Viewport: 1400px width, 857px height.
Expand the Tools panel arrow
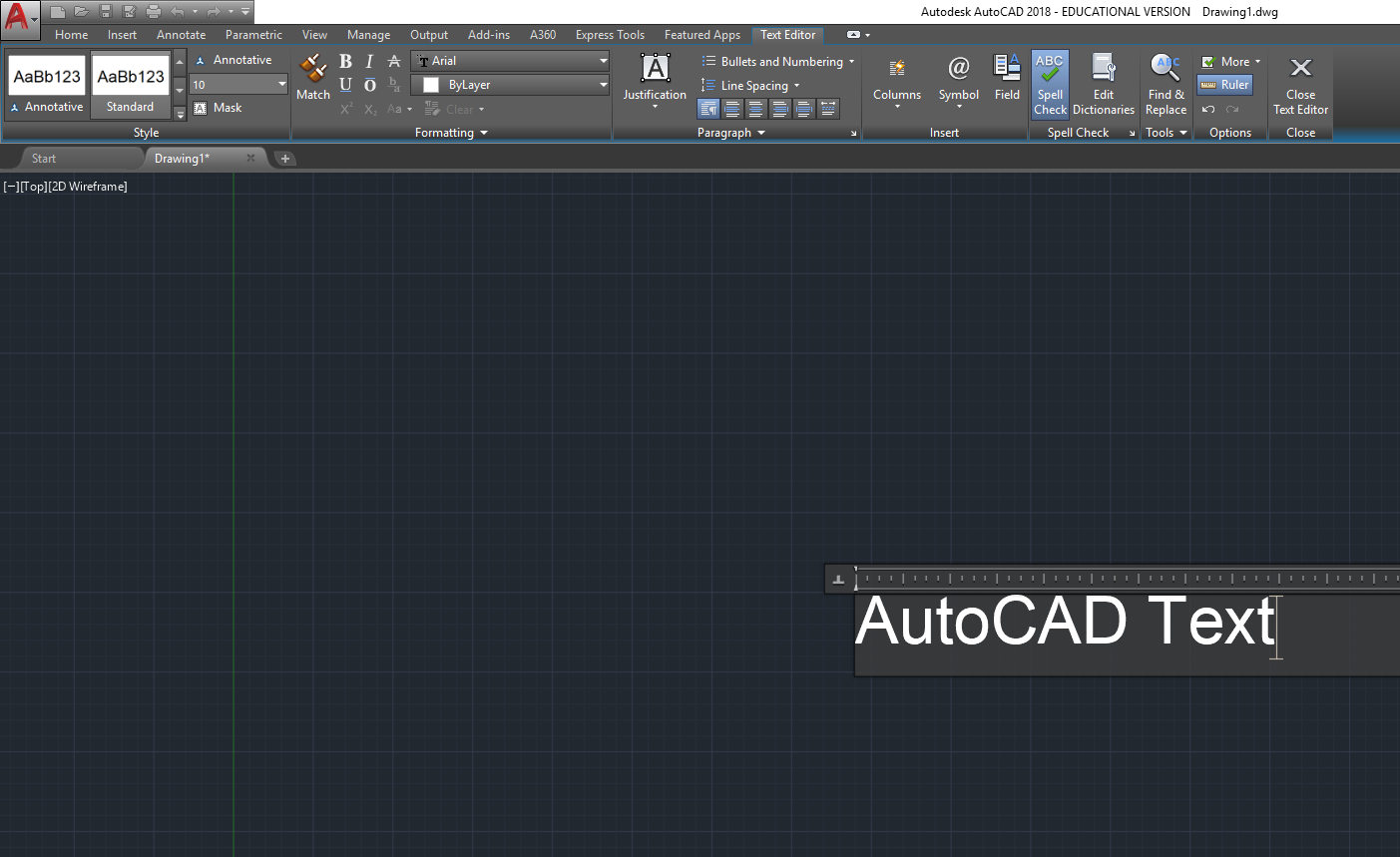(x=1183, y=133)
